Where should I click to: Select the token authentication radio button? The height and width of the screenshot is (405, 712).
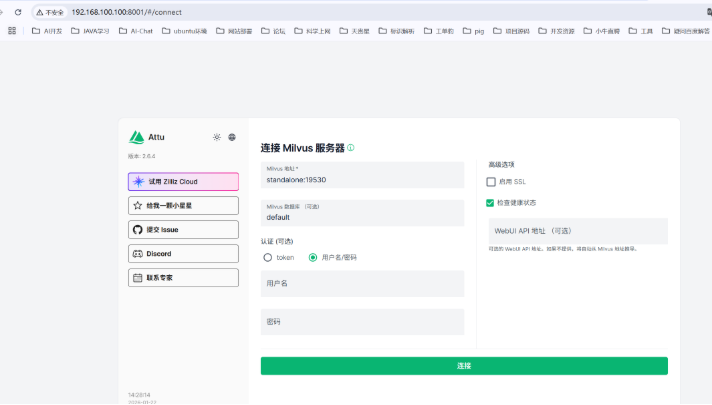click(267, 257)
